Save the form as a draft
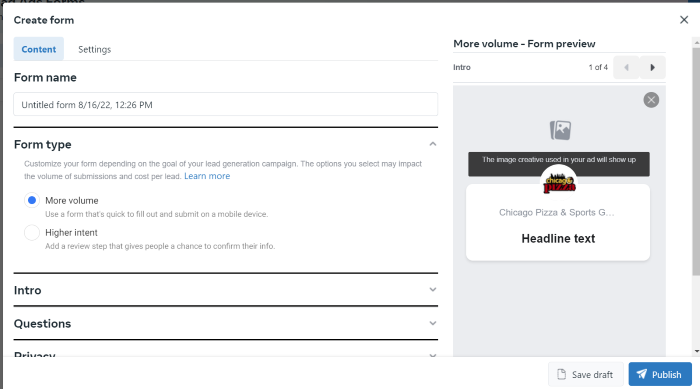The width and height of the screenshot is (700, 389). 585,374
